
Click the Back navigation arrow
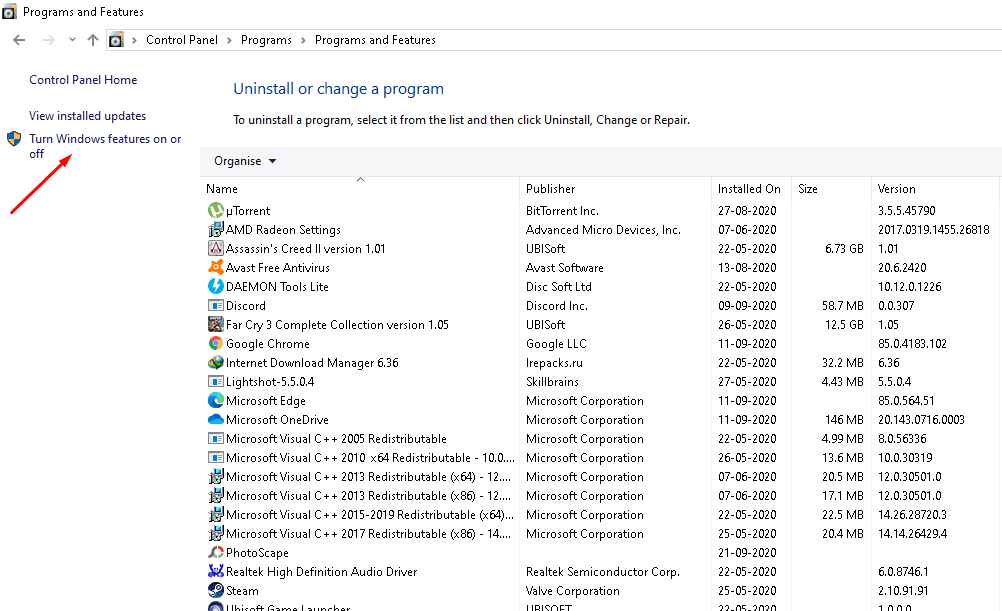(19, 40)
